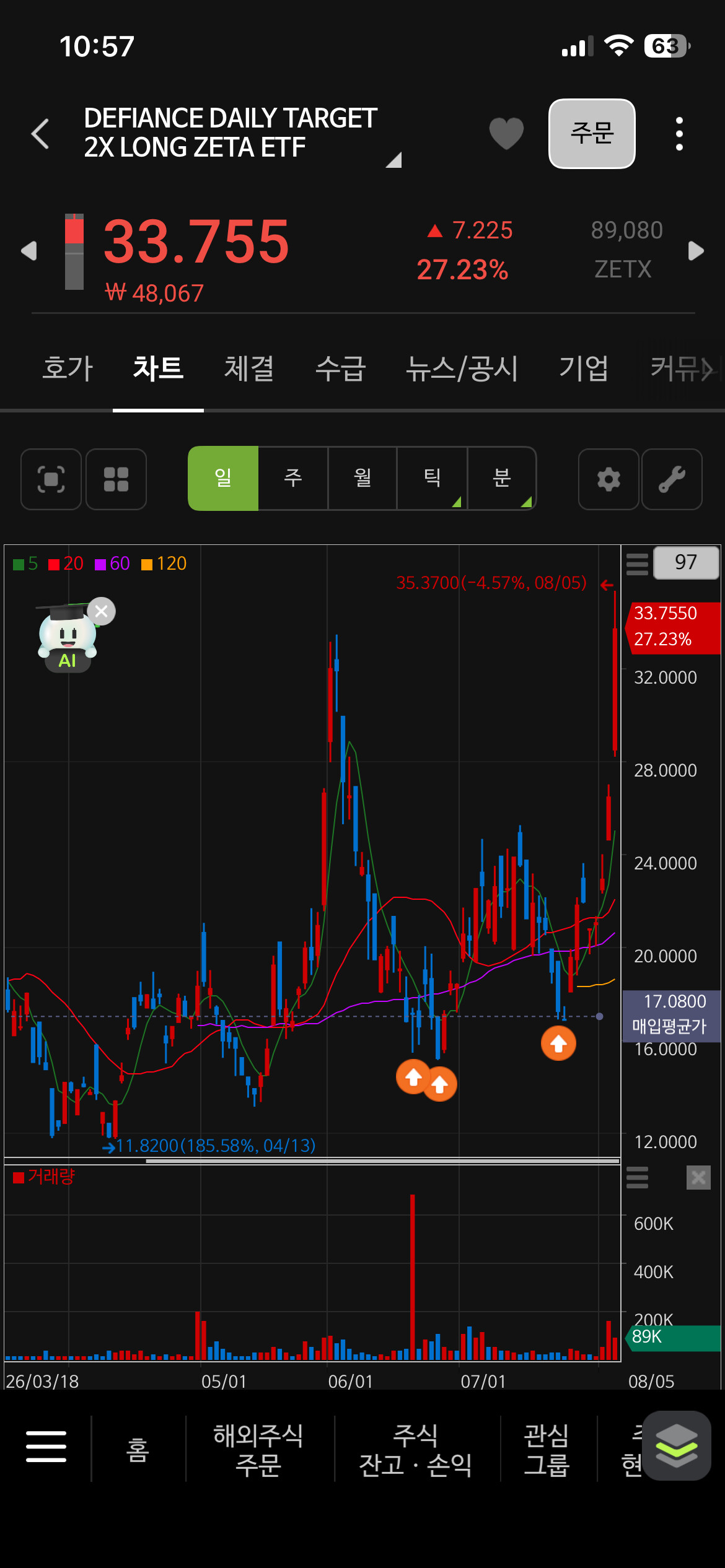Open fullscreen chart view icon
The width and height of the screenshot is (725, 1568).
coord(51,479)
